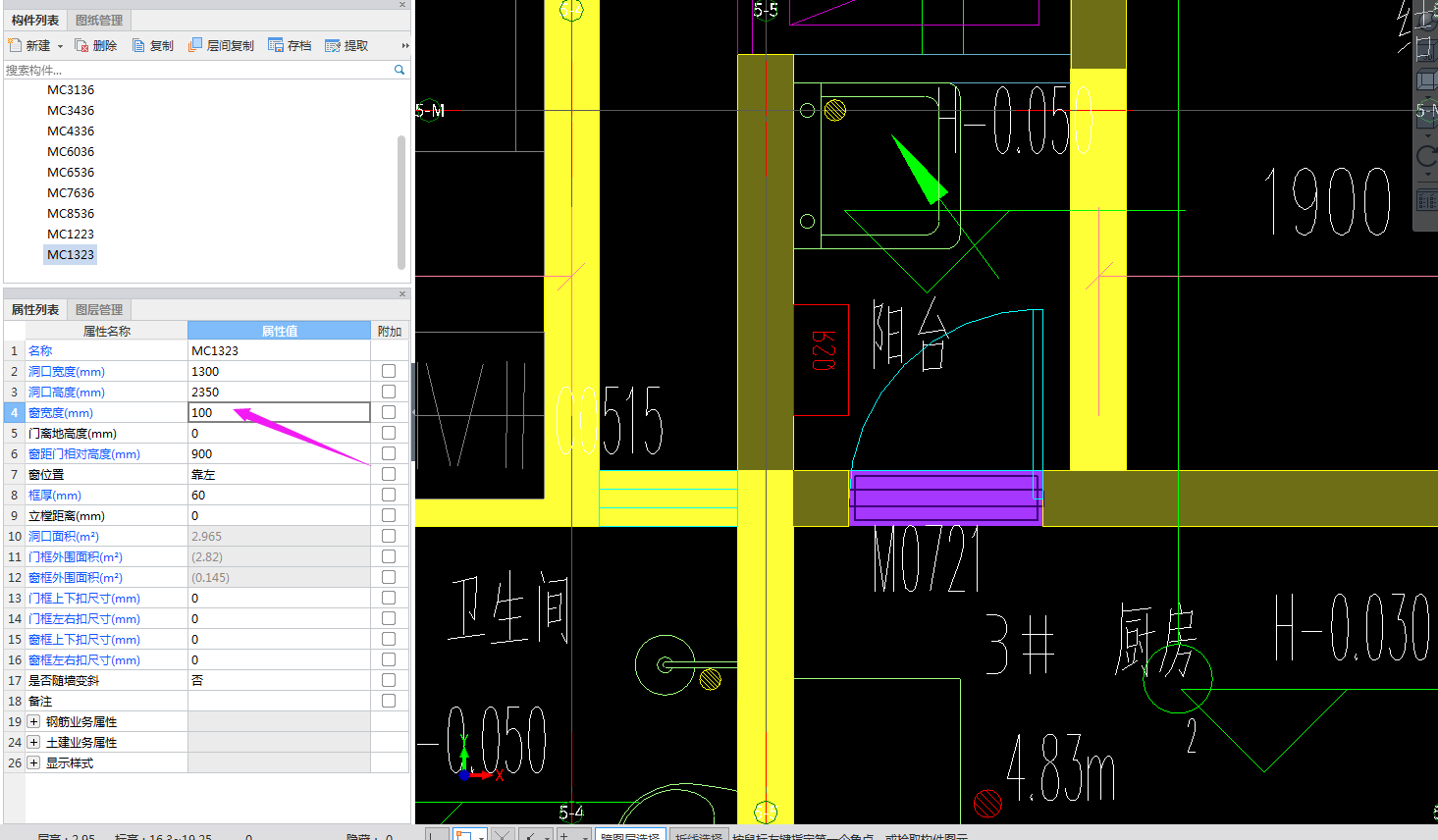Click the 折线选择 button in status bar

[x=698, y=834]
